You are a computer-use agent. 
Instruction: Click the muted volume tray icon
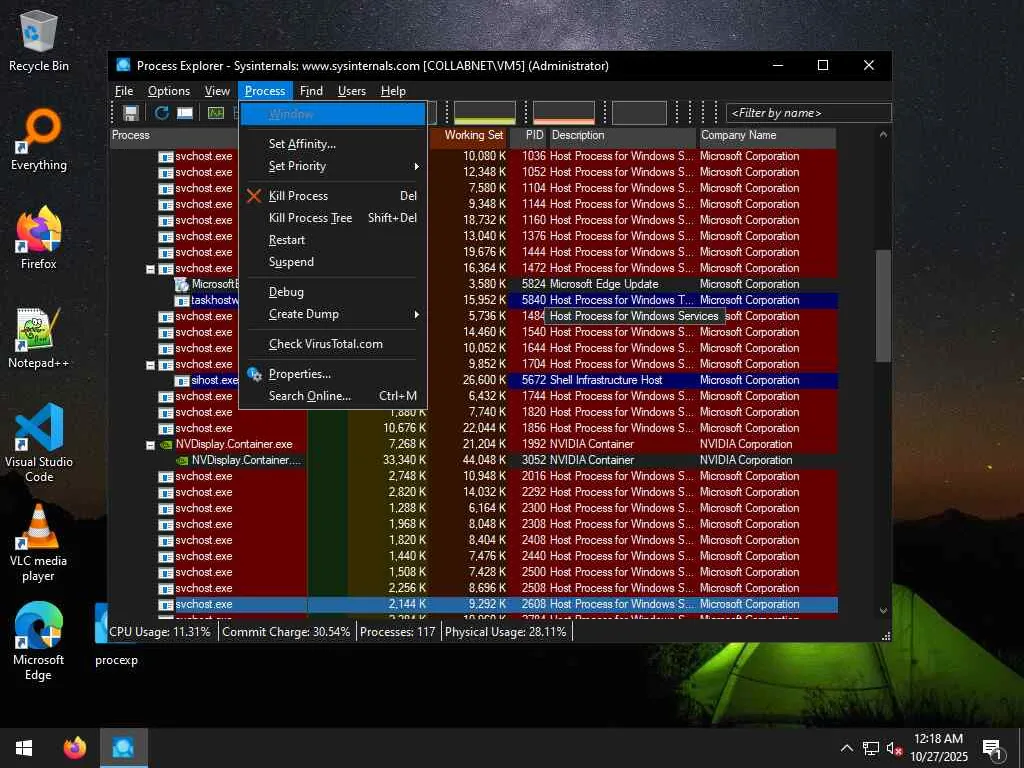tap(894, 748)
